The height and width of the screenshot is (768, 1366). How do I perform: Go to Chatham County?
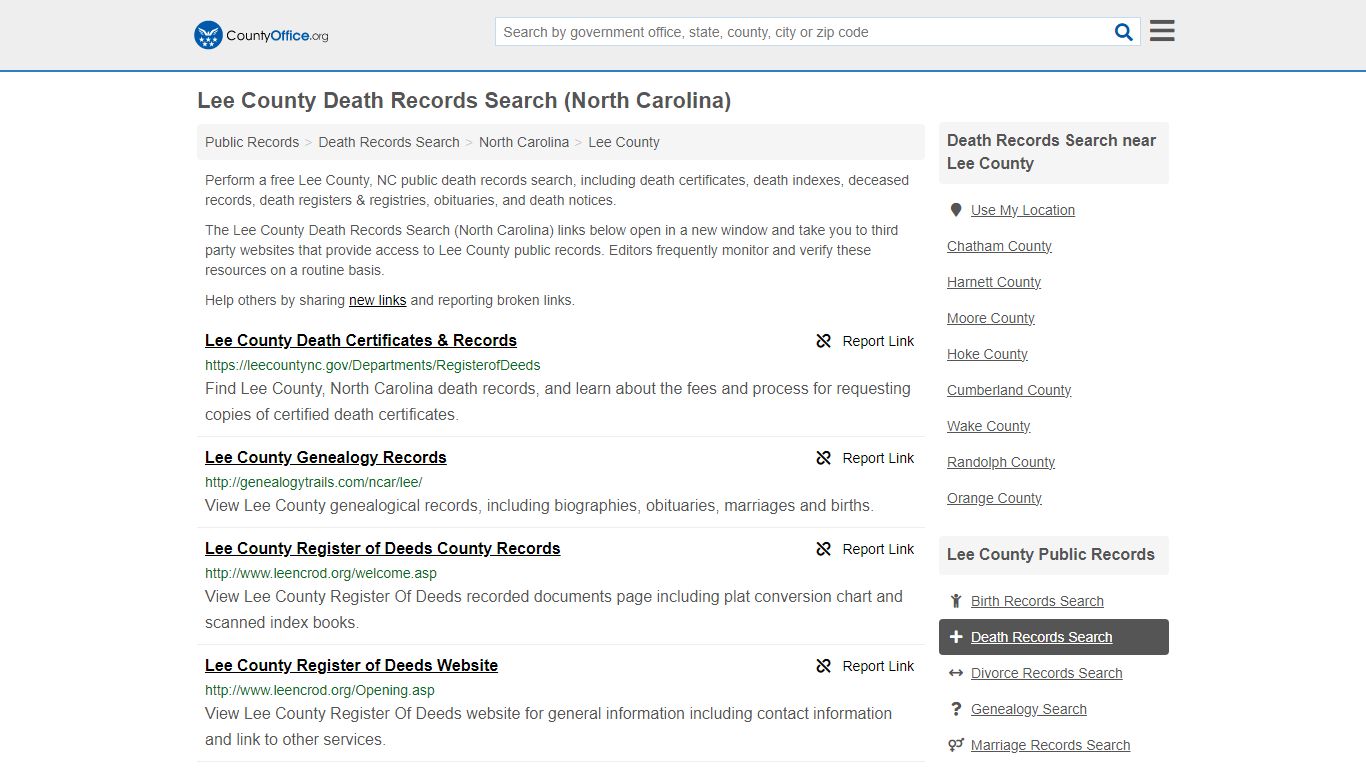[999, 246]
